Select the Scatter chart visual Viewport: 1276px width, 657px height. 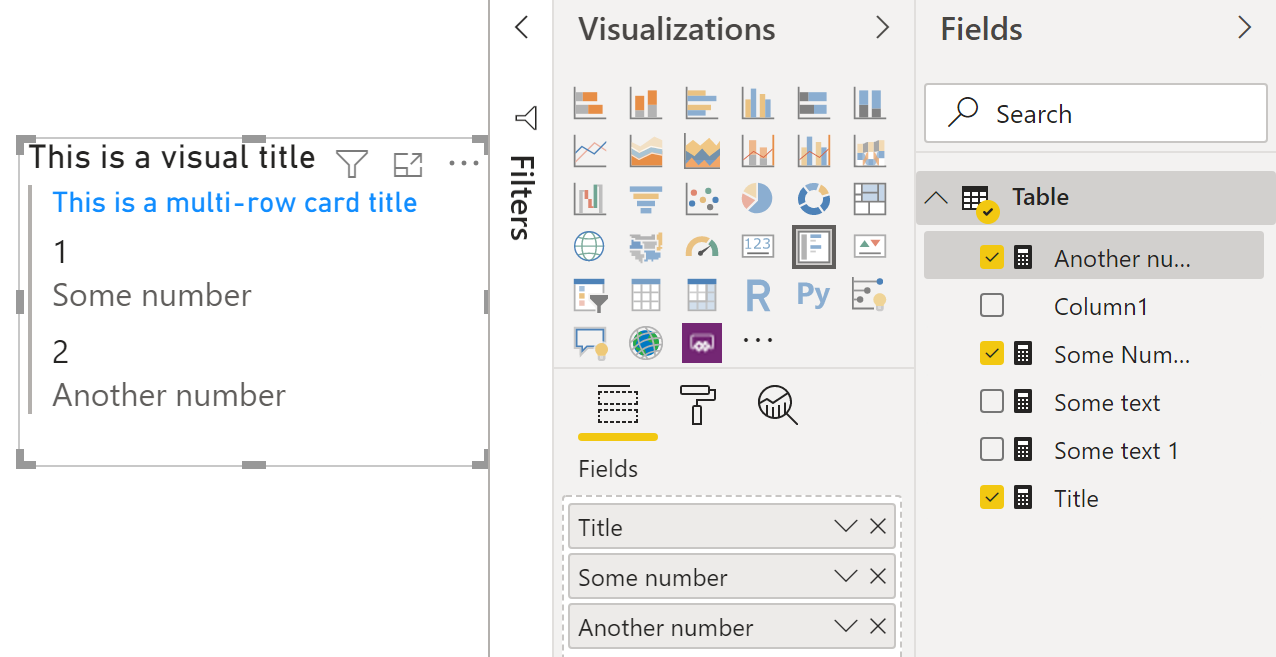coord(701,199)
